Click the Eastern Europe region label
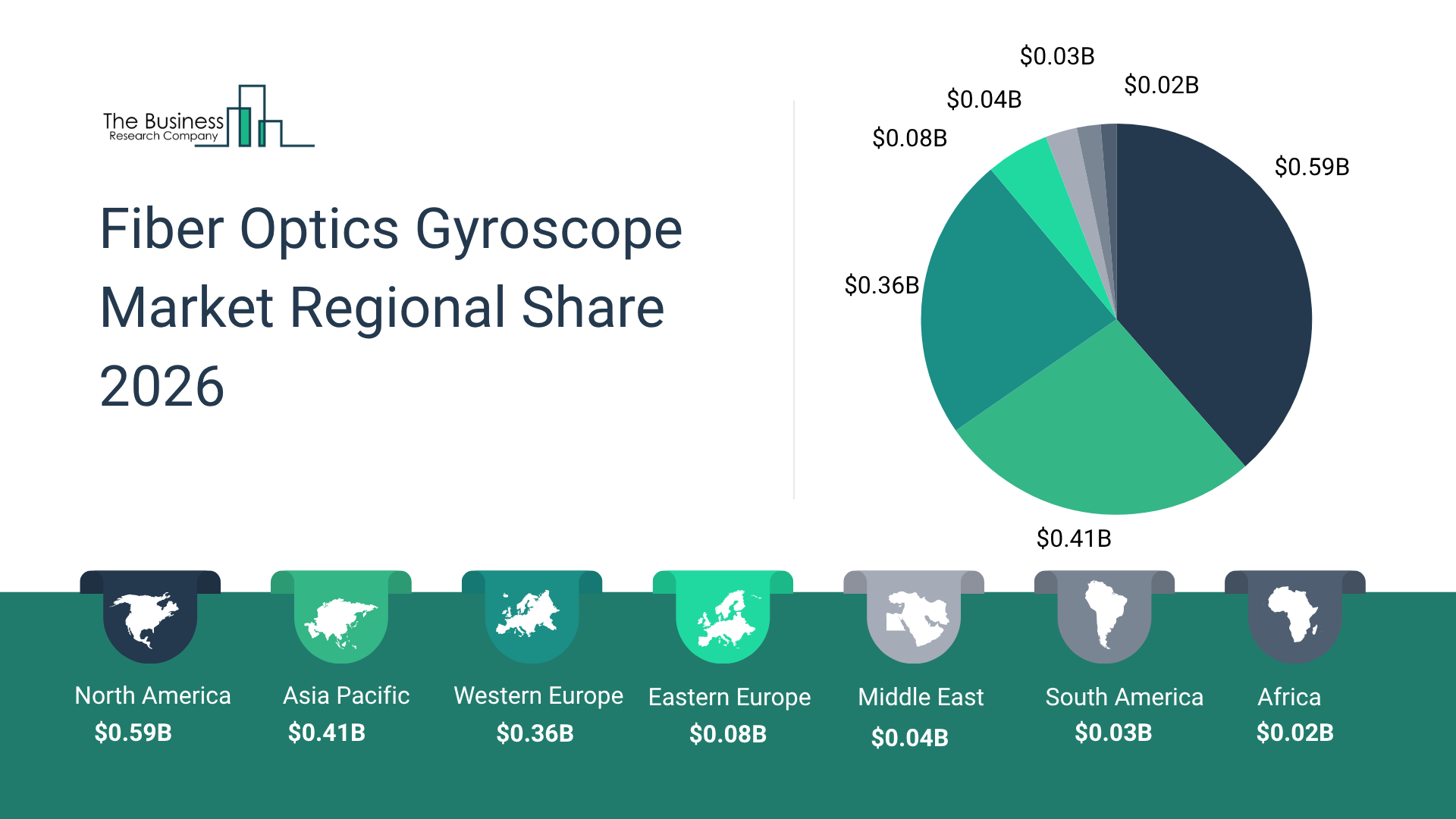Viewport: 1456px width, 819px height. tap(729, 697)
